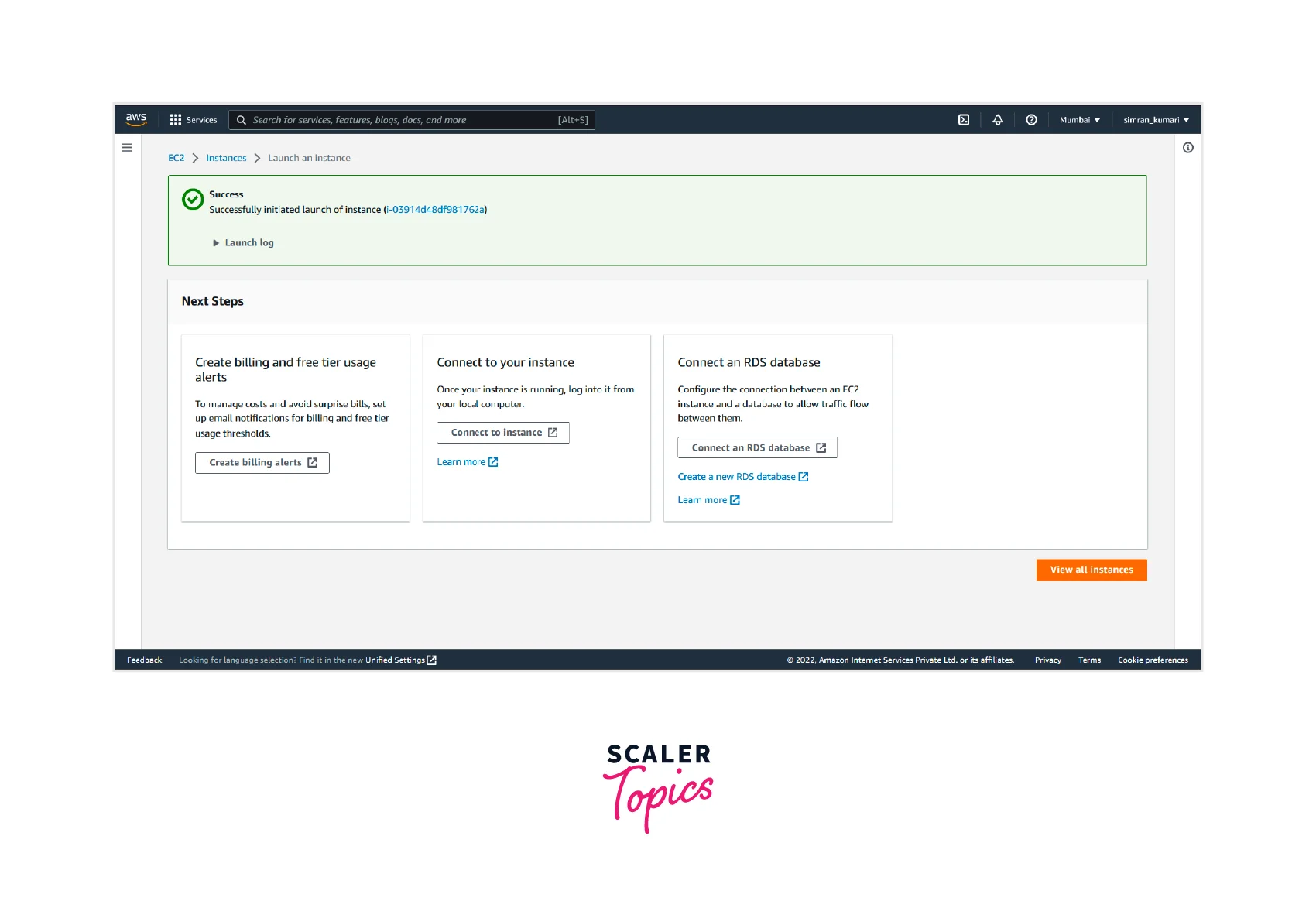Click the Create billing alerts button
Image resolution: width=1316 pixels, height=908 pixels.
[x=262, y=463]
